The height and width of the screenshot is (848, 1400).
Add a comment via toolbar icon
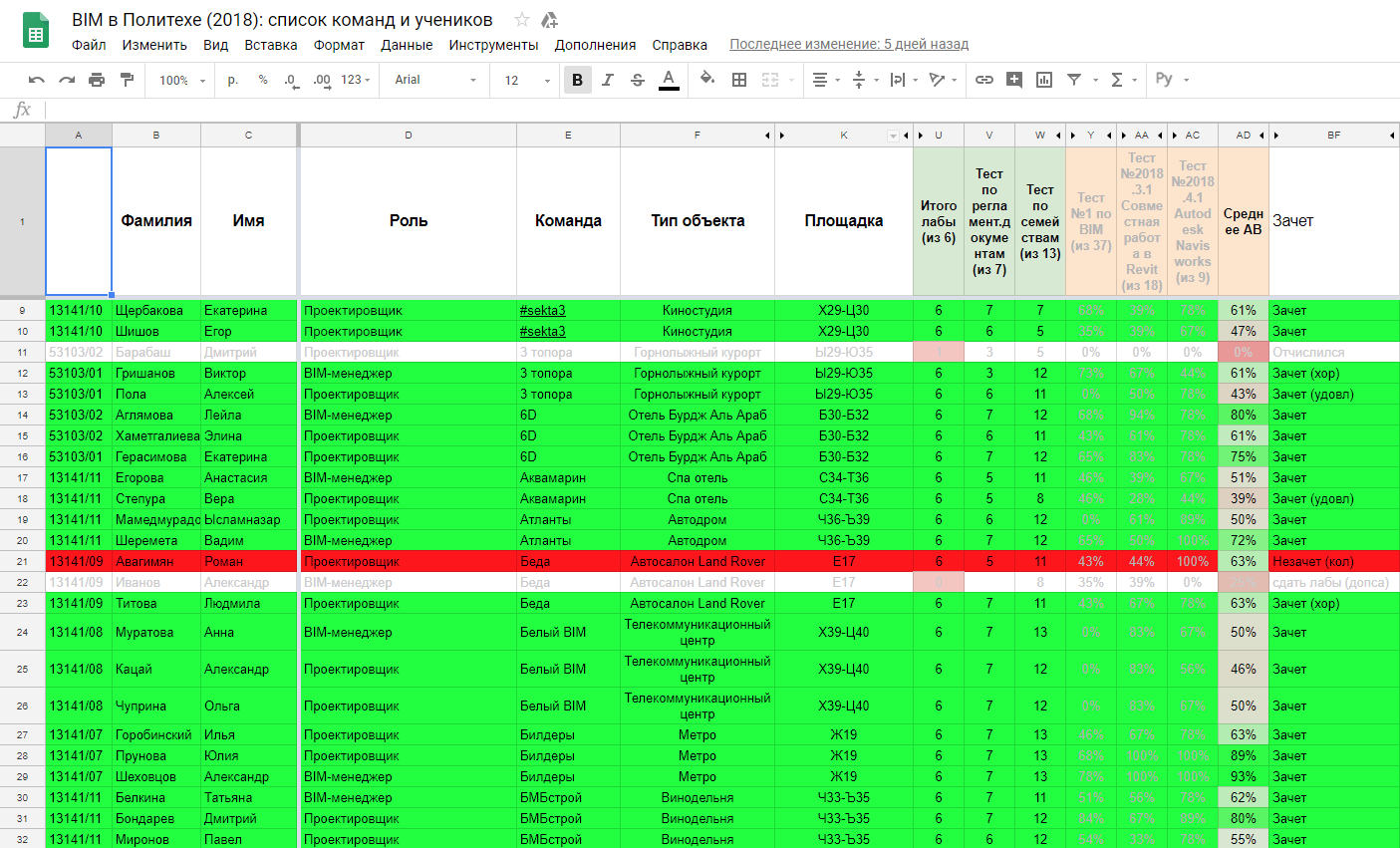(x=1014, y=80)
